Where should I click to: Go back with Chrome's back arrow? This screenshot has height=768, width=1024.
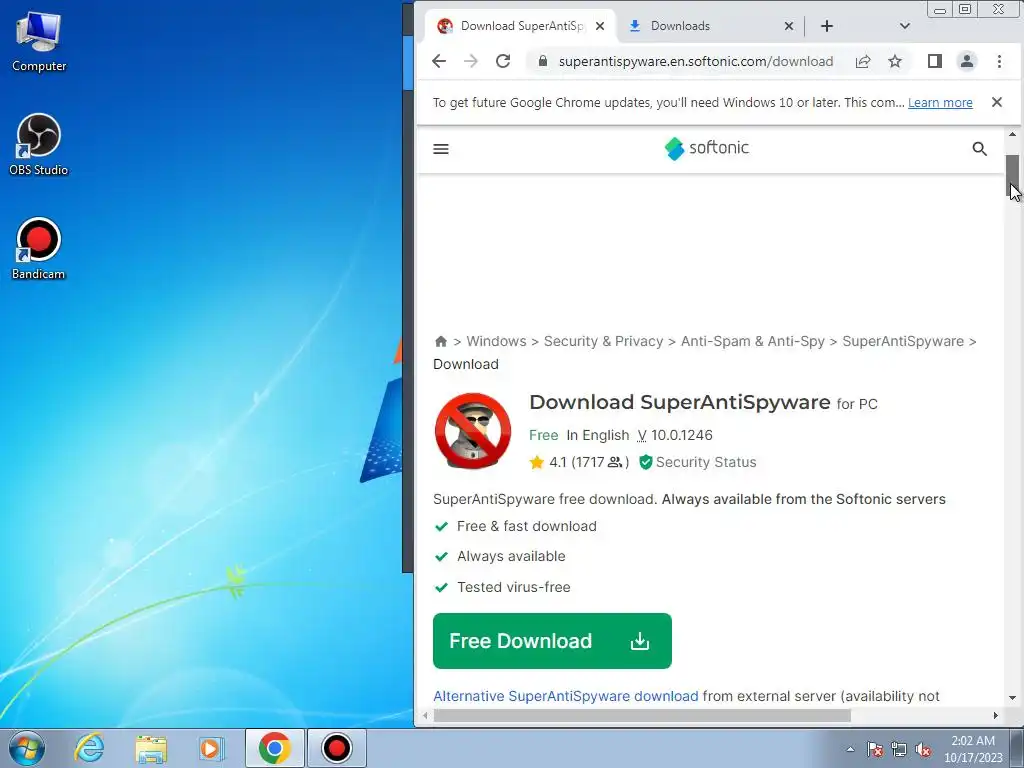point(439,61)
